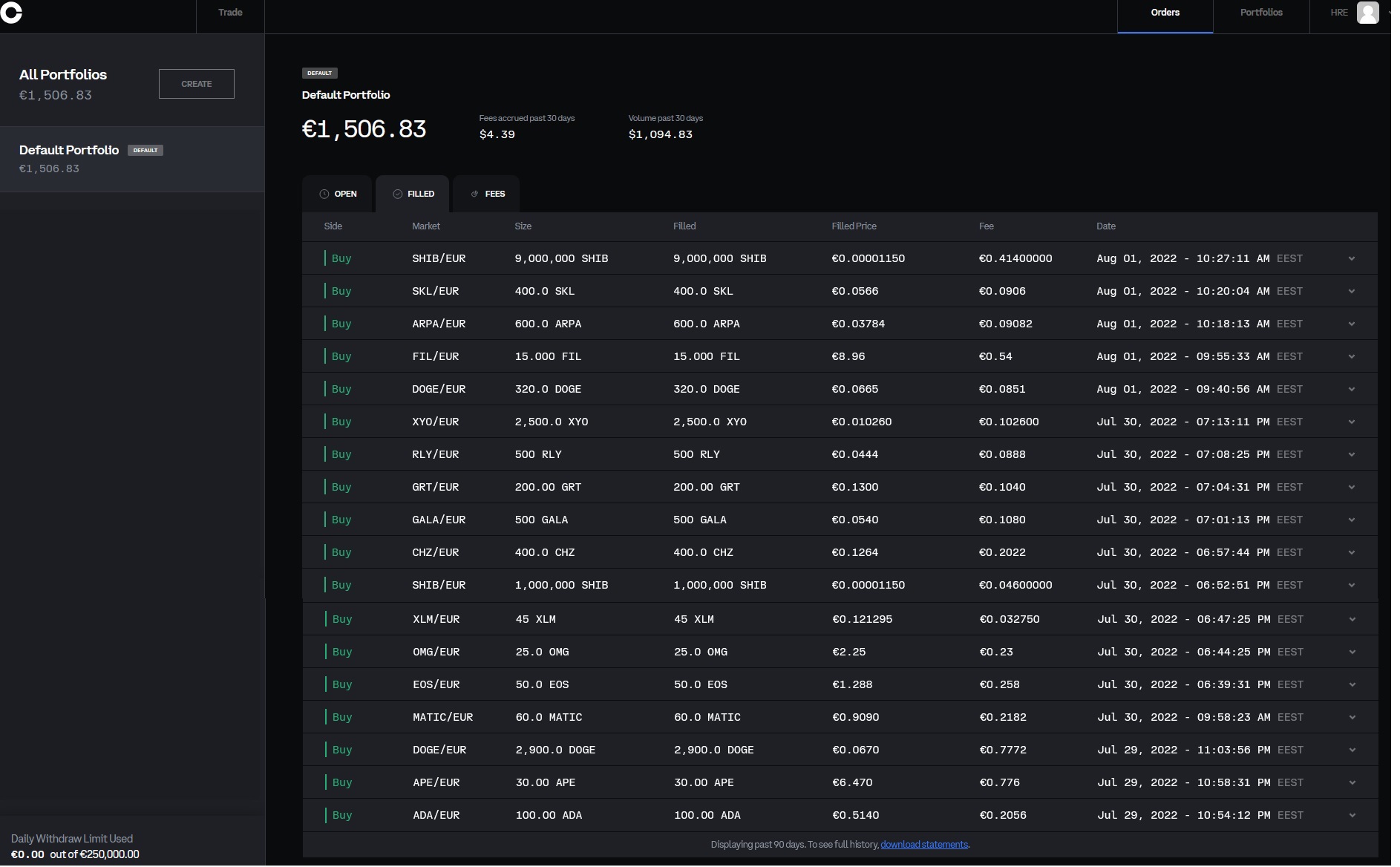Click the Fees tab icon
The image size is (1400, 867).
[475, 194]
